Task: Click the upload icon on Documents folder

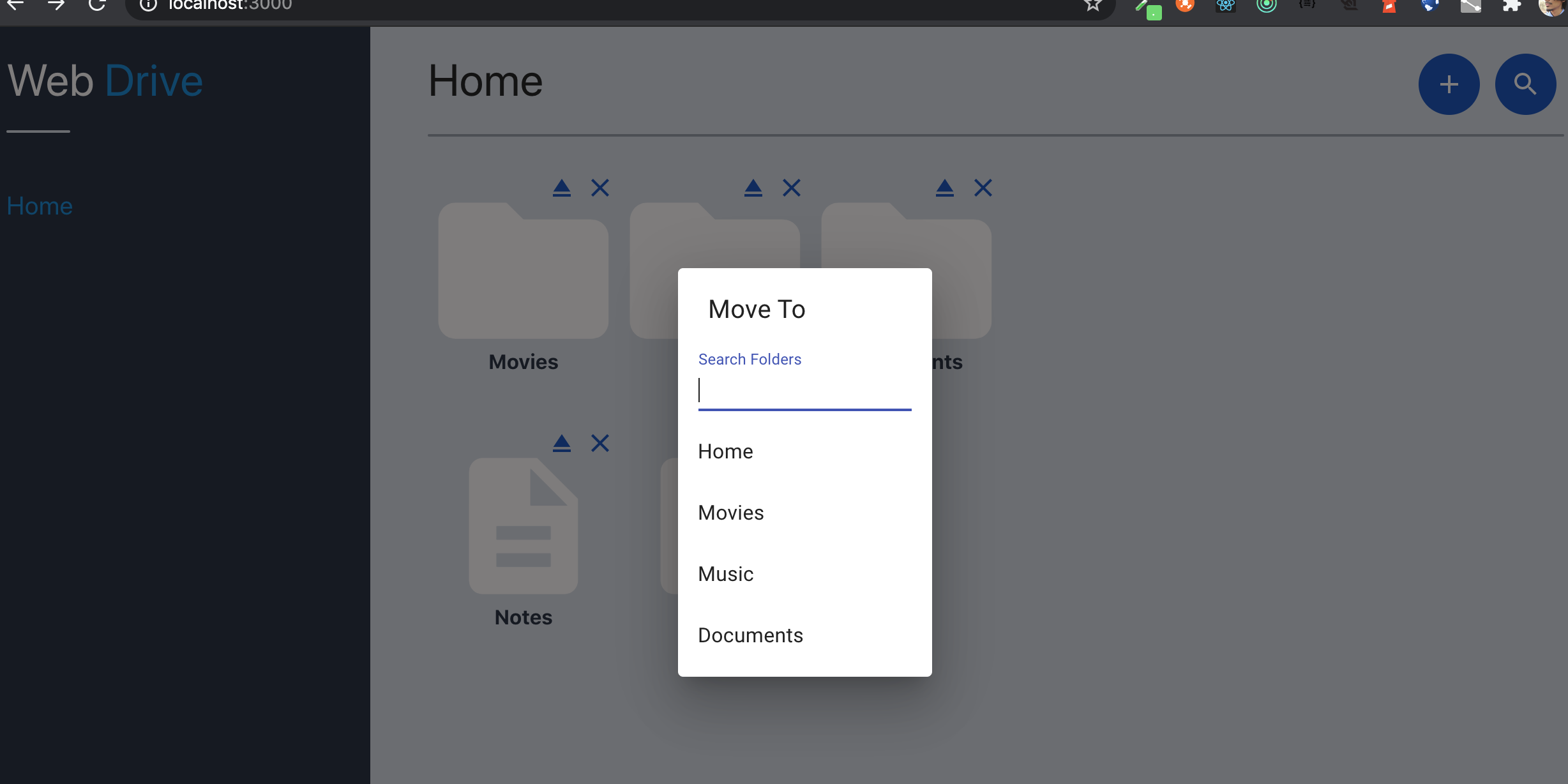Action: tap(944, 188)
